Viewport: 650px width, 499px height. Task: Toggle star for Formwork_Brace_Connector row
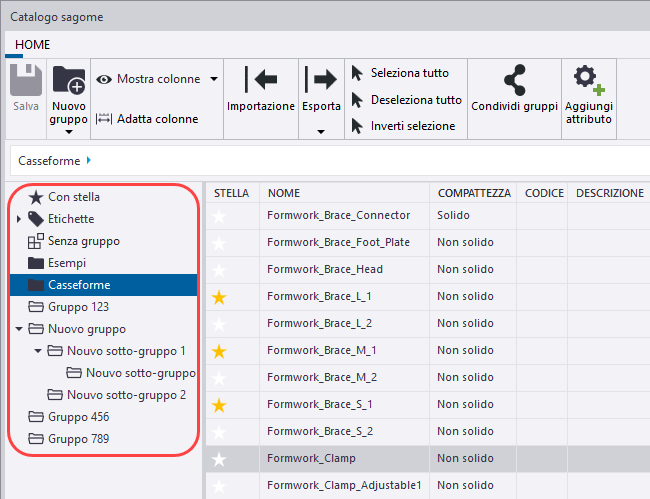pos(219,216)
